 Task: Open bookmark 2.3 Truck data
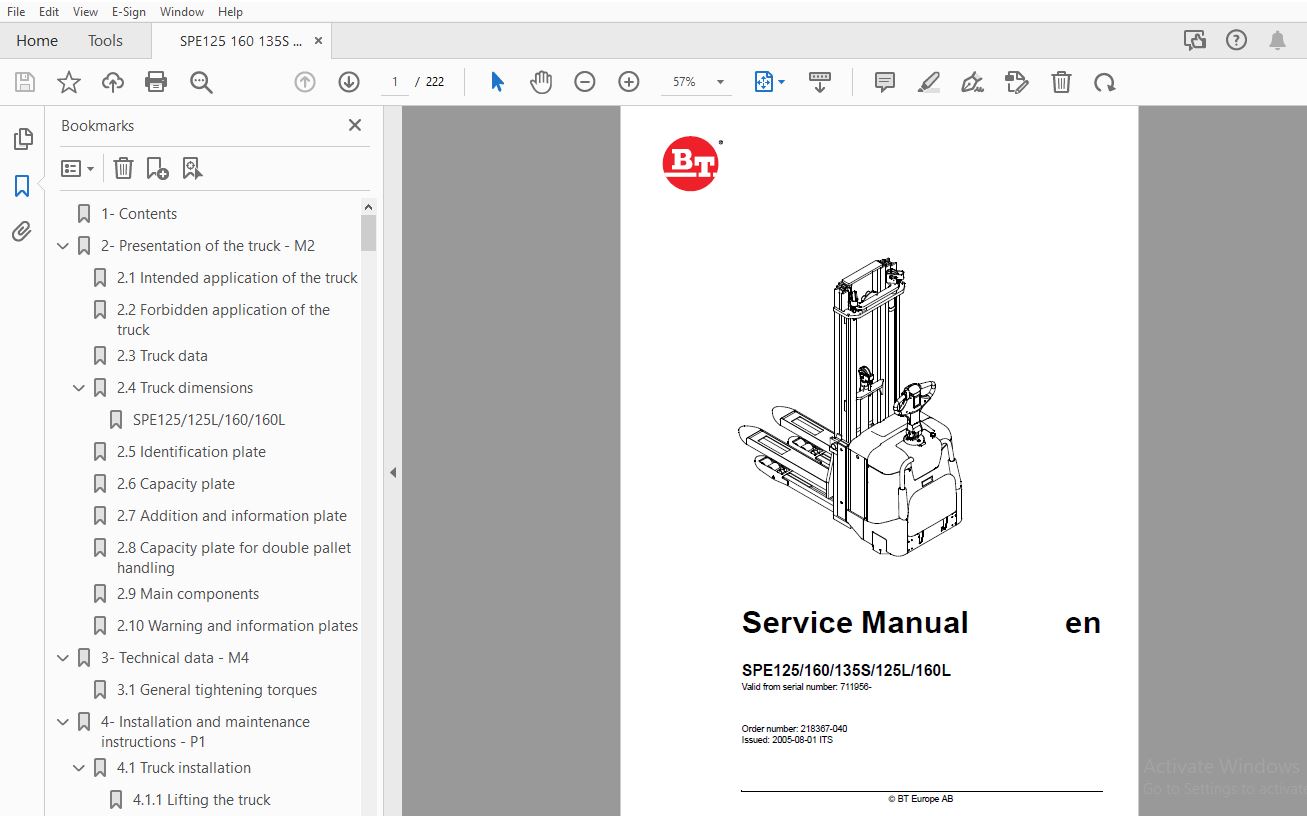pos(162,356)
